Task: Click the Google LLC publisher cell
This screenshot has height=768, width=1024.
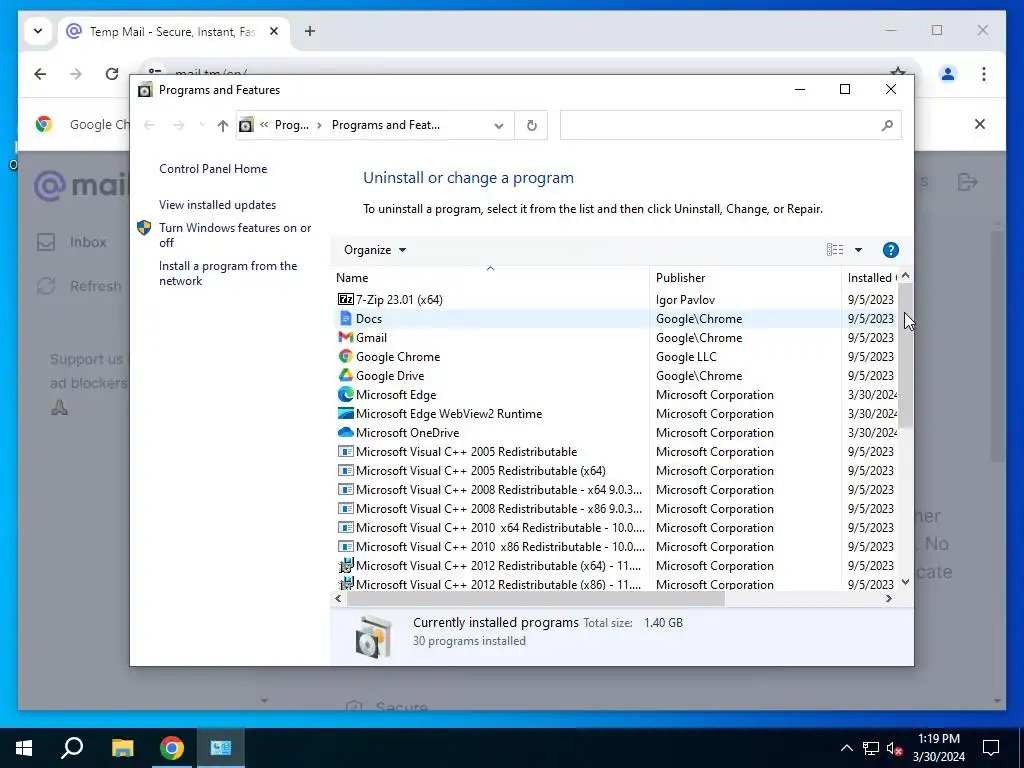Action: (686, 357)
